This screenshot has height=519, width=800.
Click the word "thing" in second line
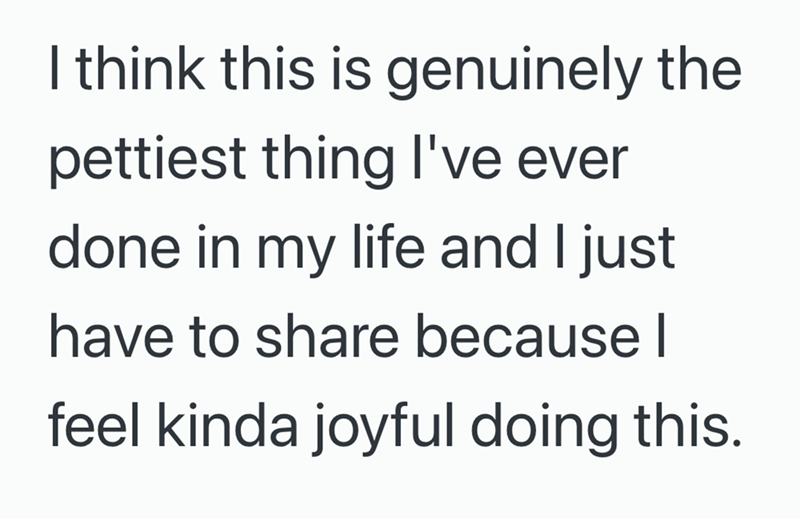(329, 161)
